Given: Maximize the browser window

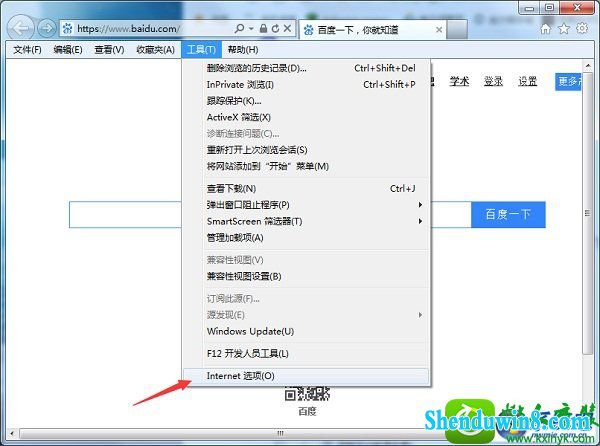Looking at the screenshot, I should click(x=549, y=8).
